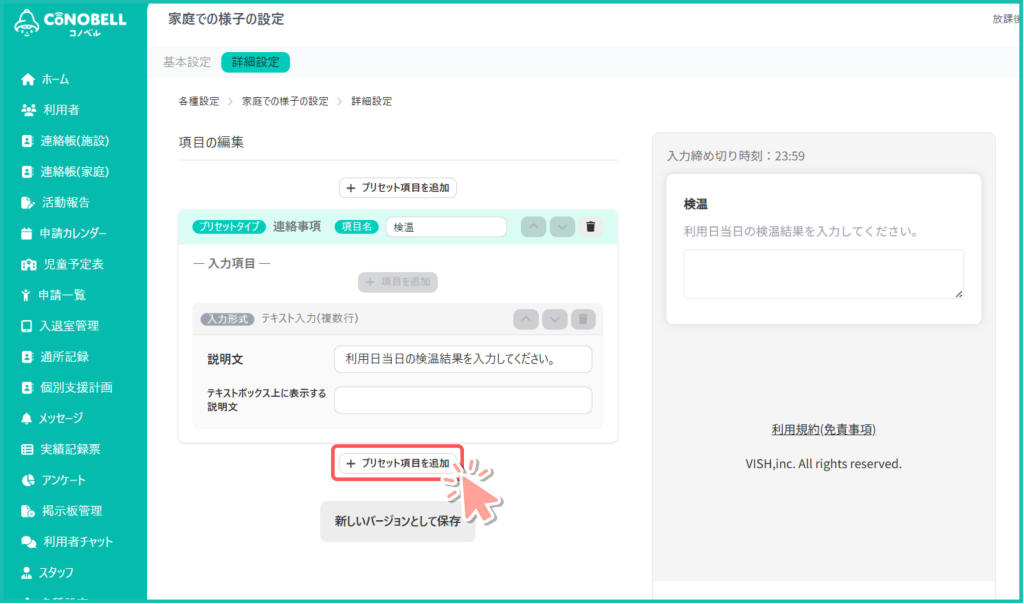Viewport: 1024px width, 604px height.
Task: Go to 申請カレンダー in the sidebar
Action: [x=73, y=233]
